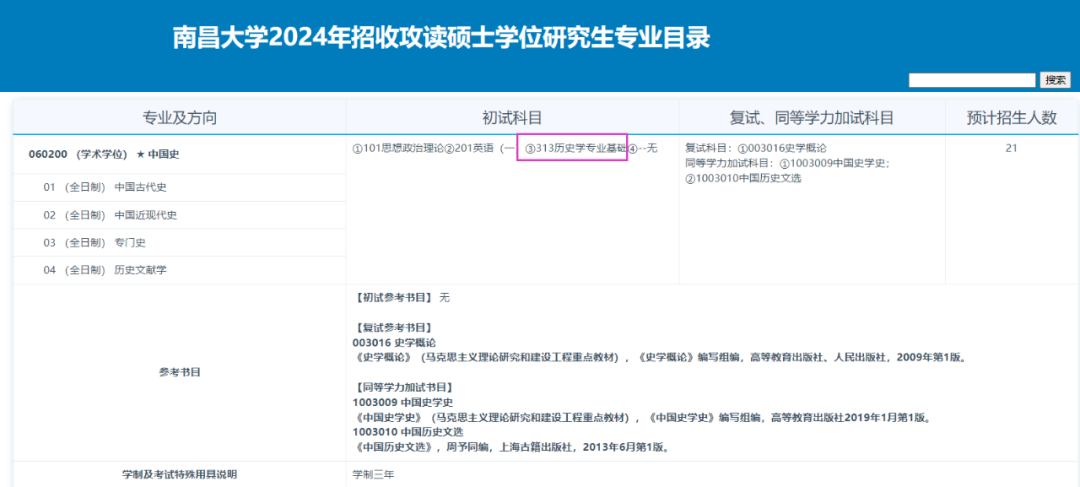Click the 1003010 中国历史文选 heading
Image resolution: width=1080 pixels, height=487 pixels.
click(x=408, y=432)
